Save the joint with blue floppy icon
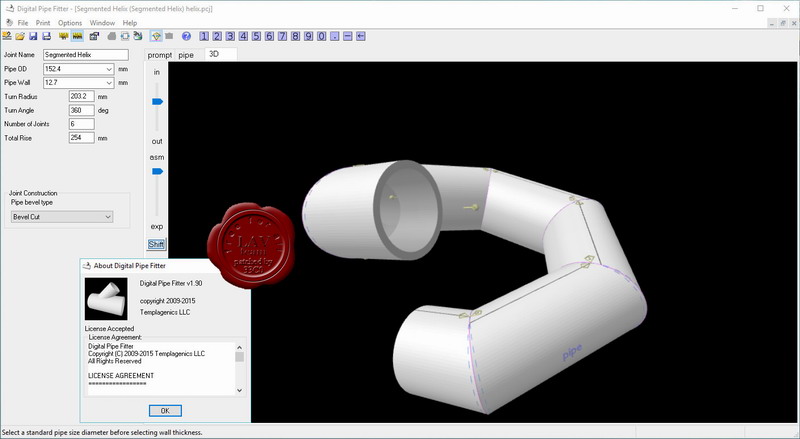This screenshot has height=439, width=800. (x=33, y=36)
